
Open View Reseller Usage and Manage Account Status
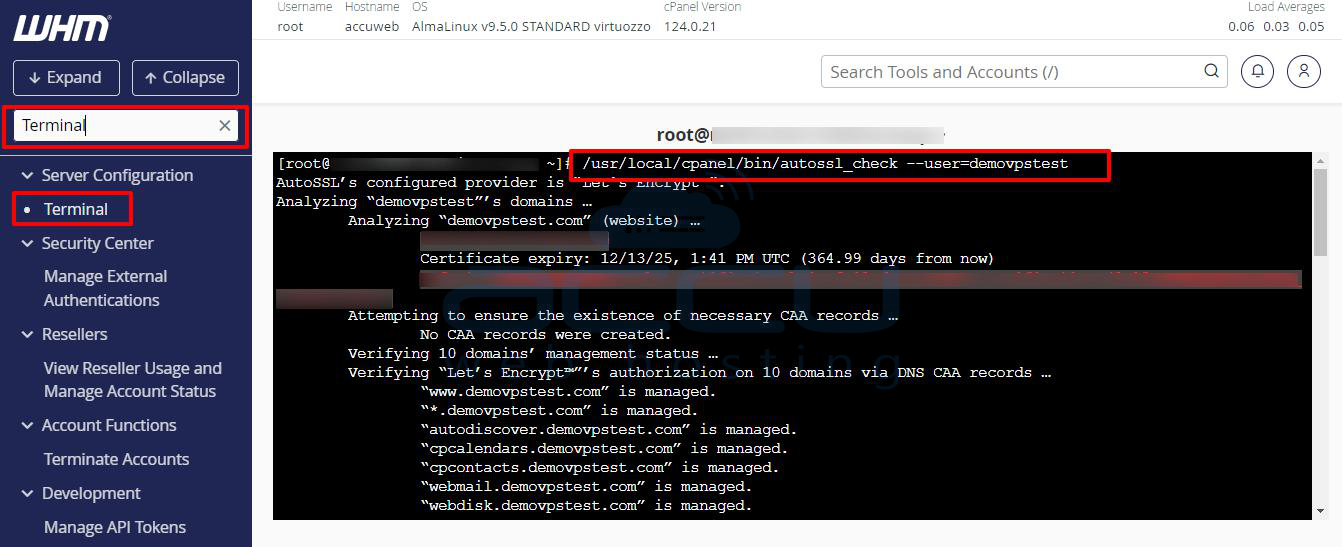(133, 380)
